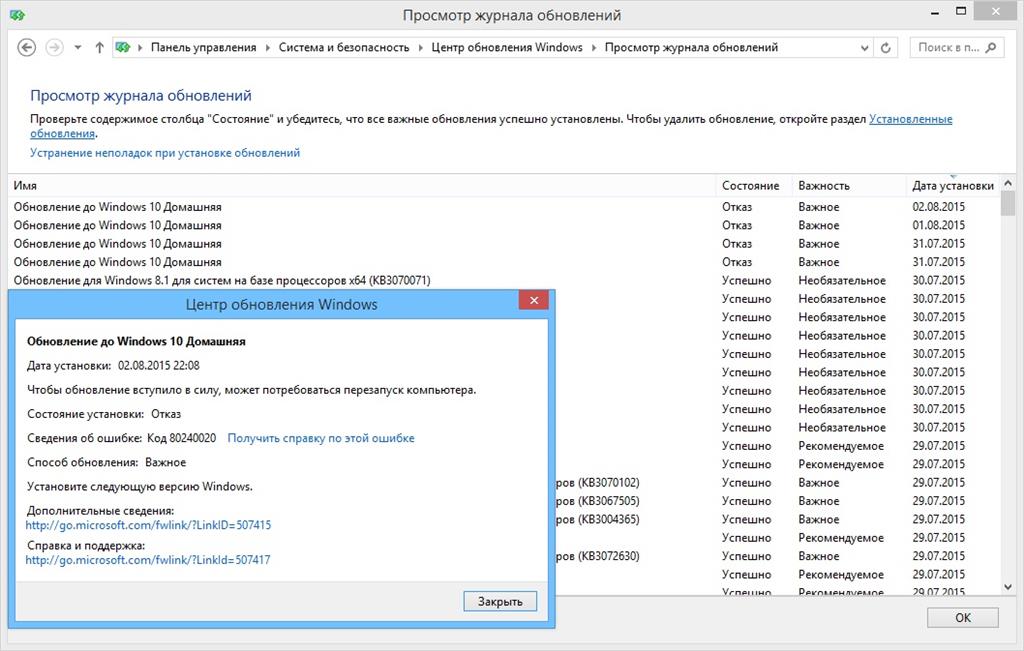Go up one level arrow

point(99,48)
